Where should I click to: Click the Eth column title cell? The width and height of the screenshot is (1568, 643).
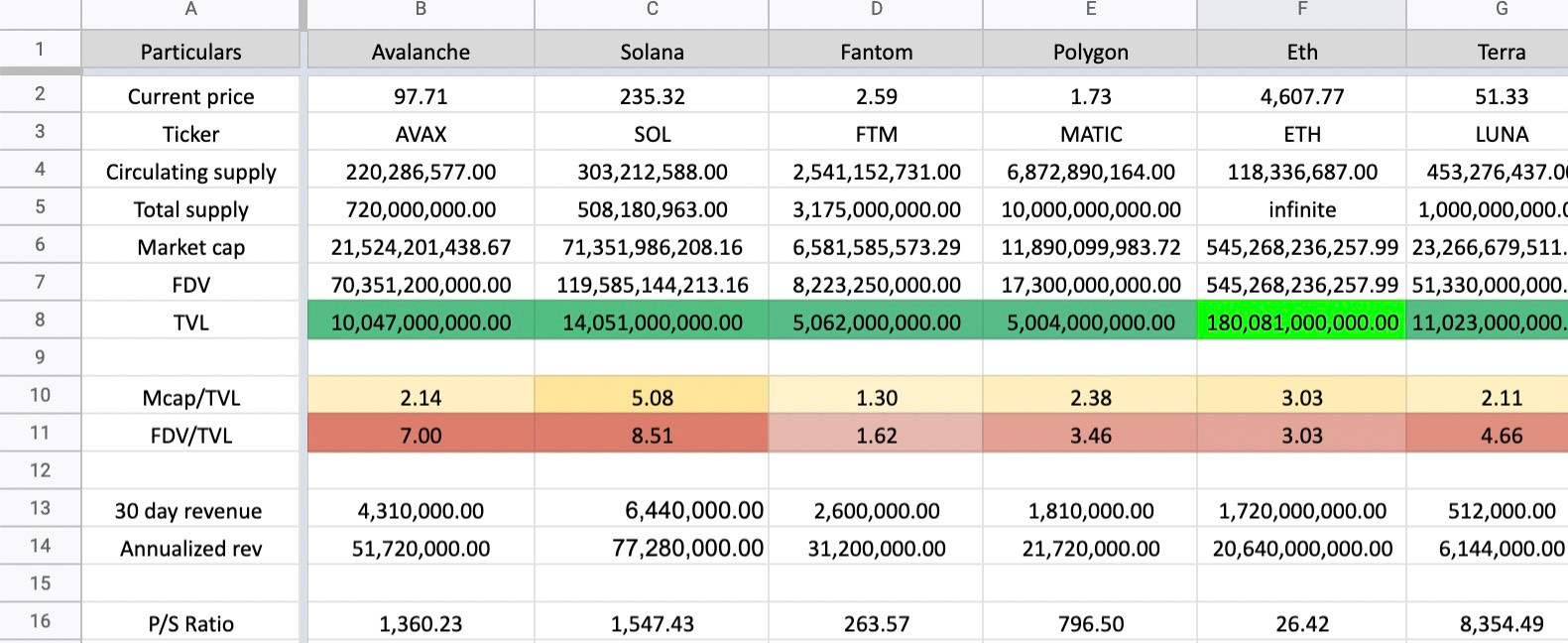point(1301,51)
